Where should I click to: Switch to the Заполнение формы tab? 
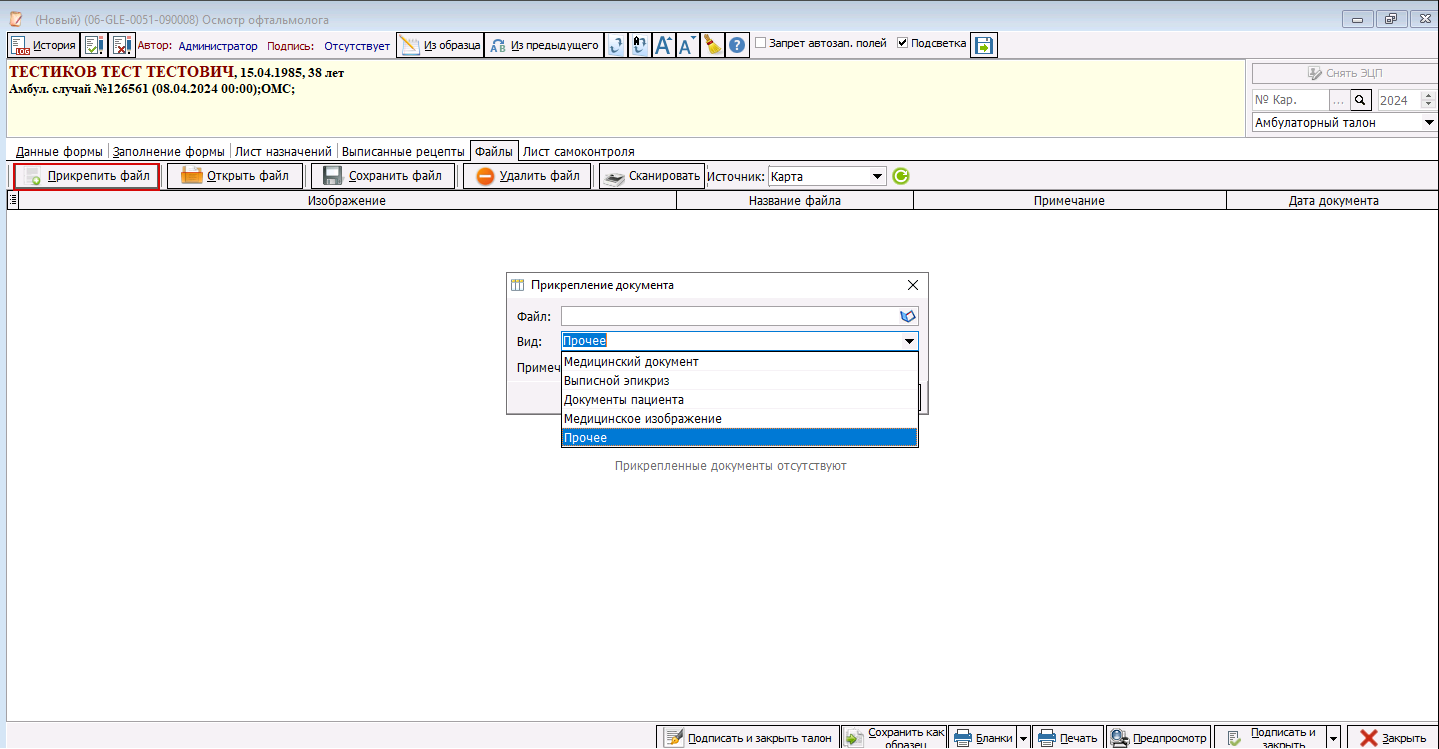(x=169, y=152)
